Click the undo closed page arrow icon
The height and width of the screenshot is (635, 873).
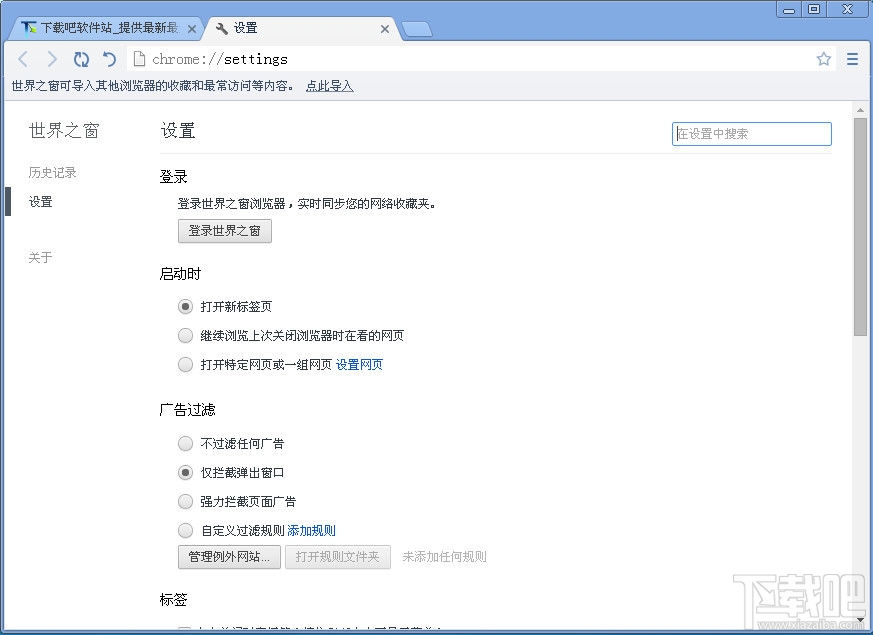point(109,59)
